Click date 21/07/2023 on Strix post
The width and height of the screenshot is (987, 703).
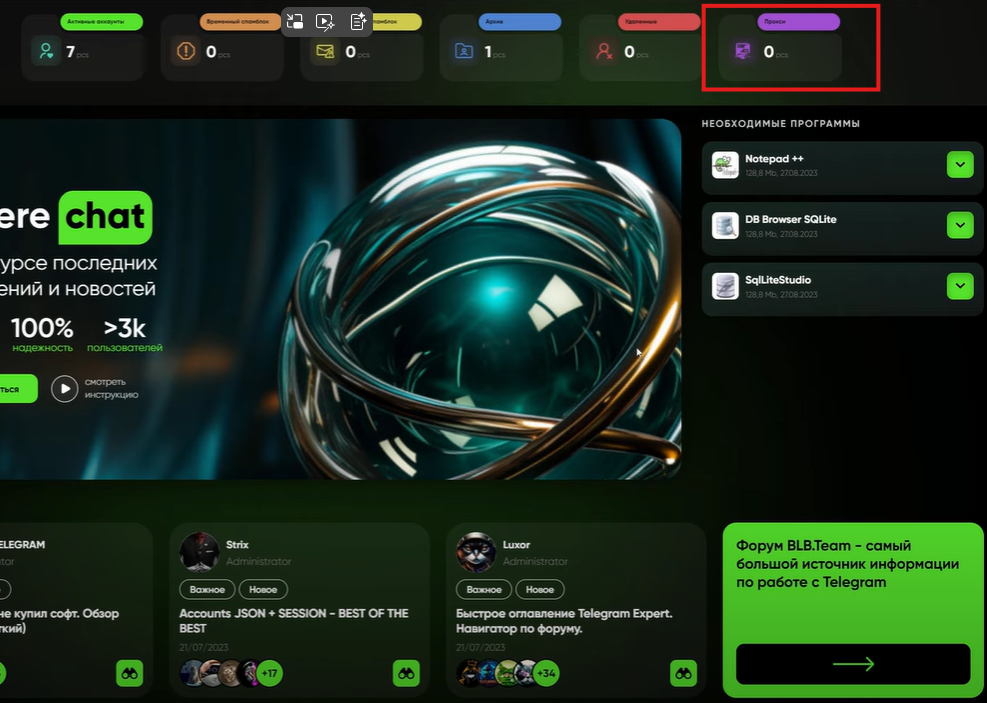[x=203, y=648]
